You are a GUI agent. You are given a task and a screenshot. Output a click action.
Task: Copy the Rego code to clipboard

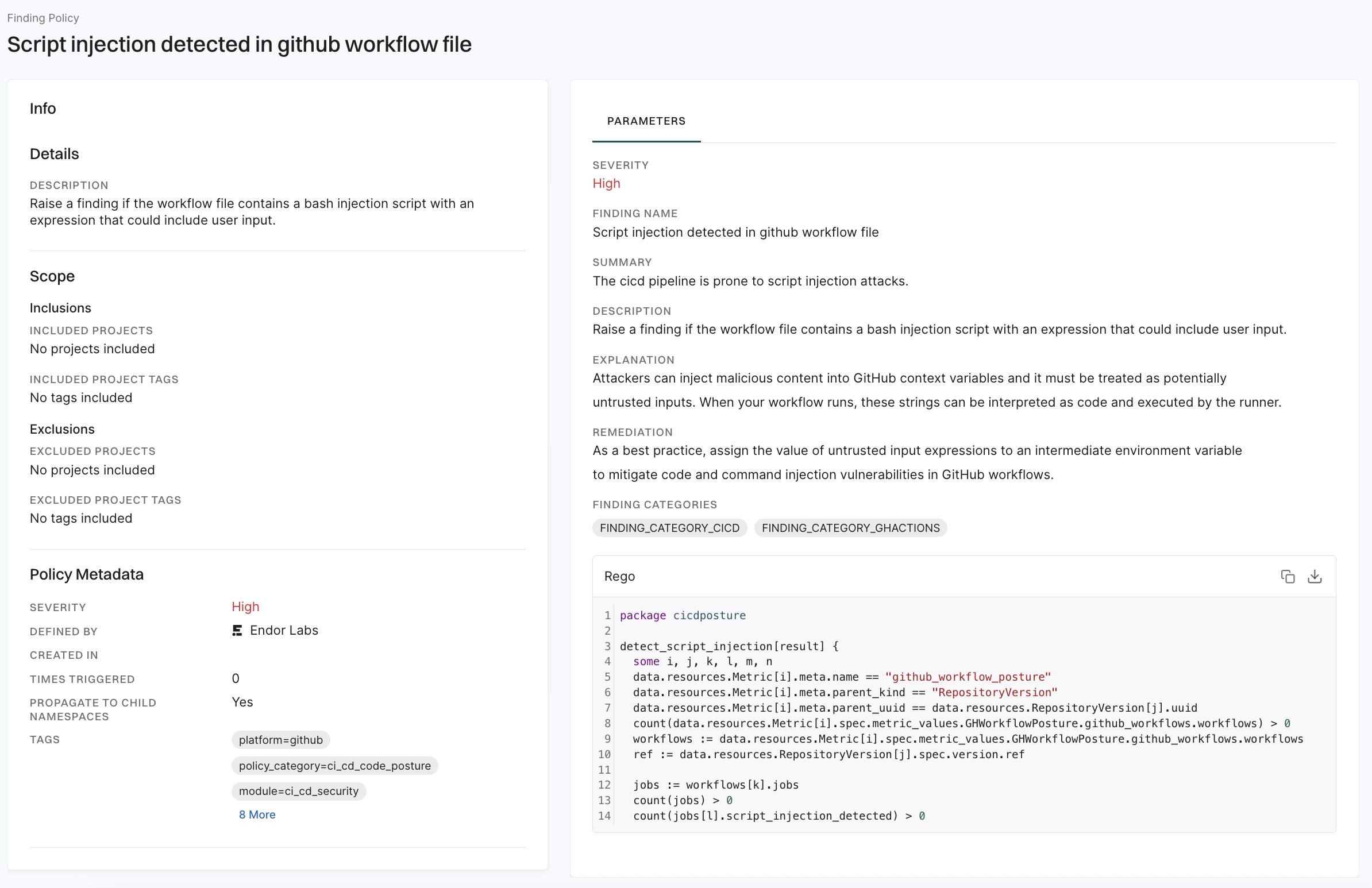(1288, 576)
